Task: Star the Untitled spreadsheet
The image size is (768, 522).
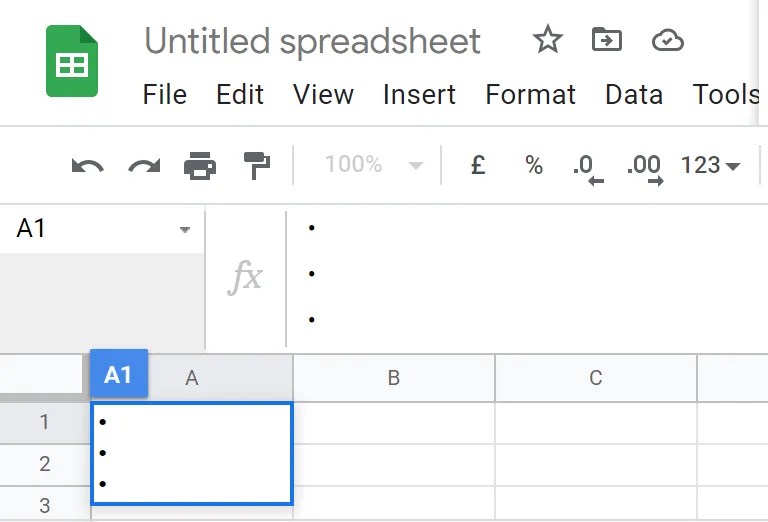Action: click(x=548, y=40)
